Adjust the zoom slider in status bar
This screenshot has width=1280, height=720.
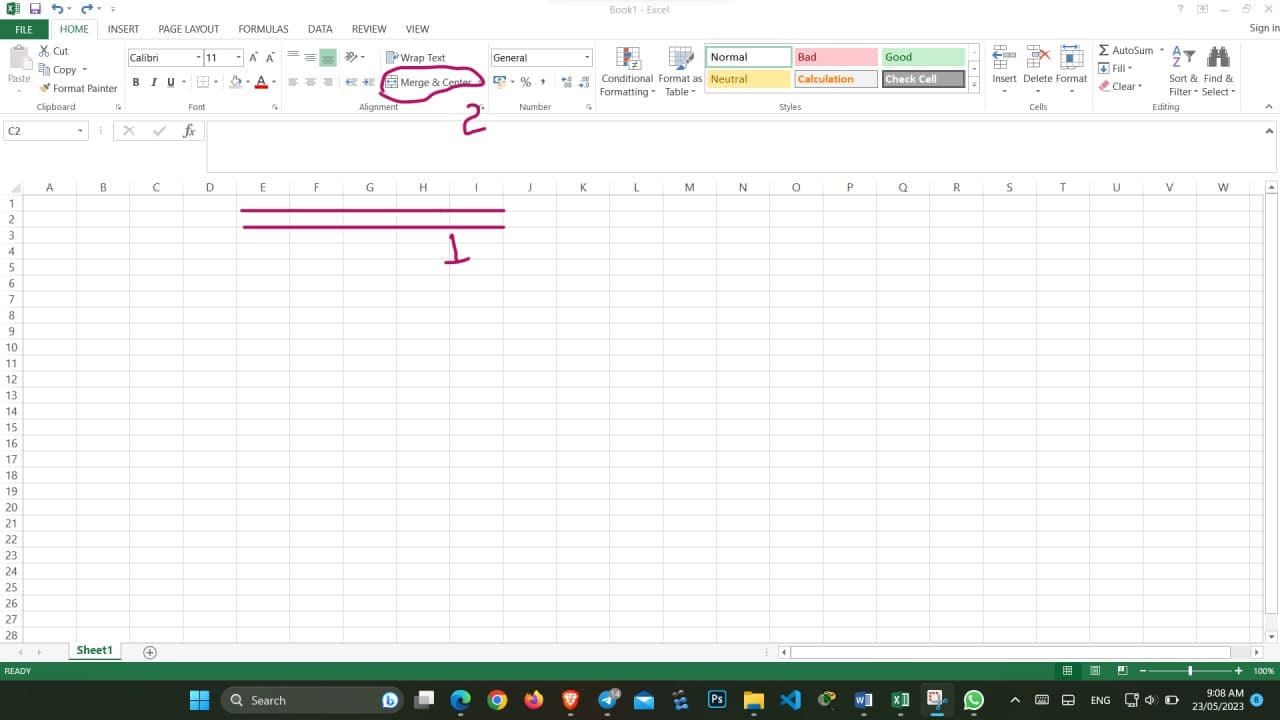1190,671
